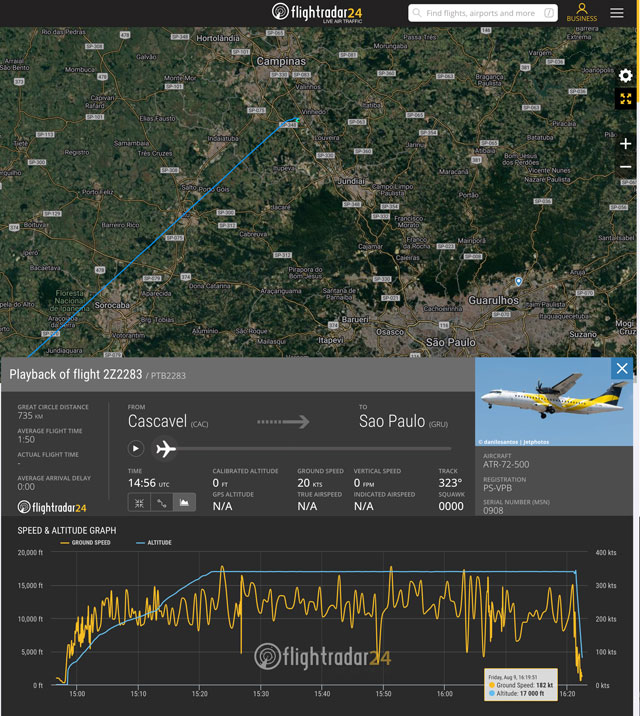
Task: Close the flight playback panel
Action: point(622,369)
